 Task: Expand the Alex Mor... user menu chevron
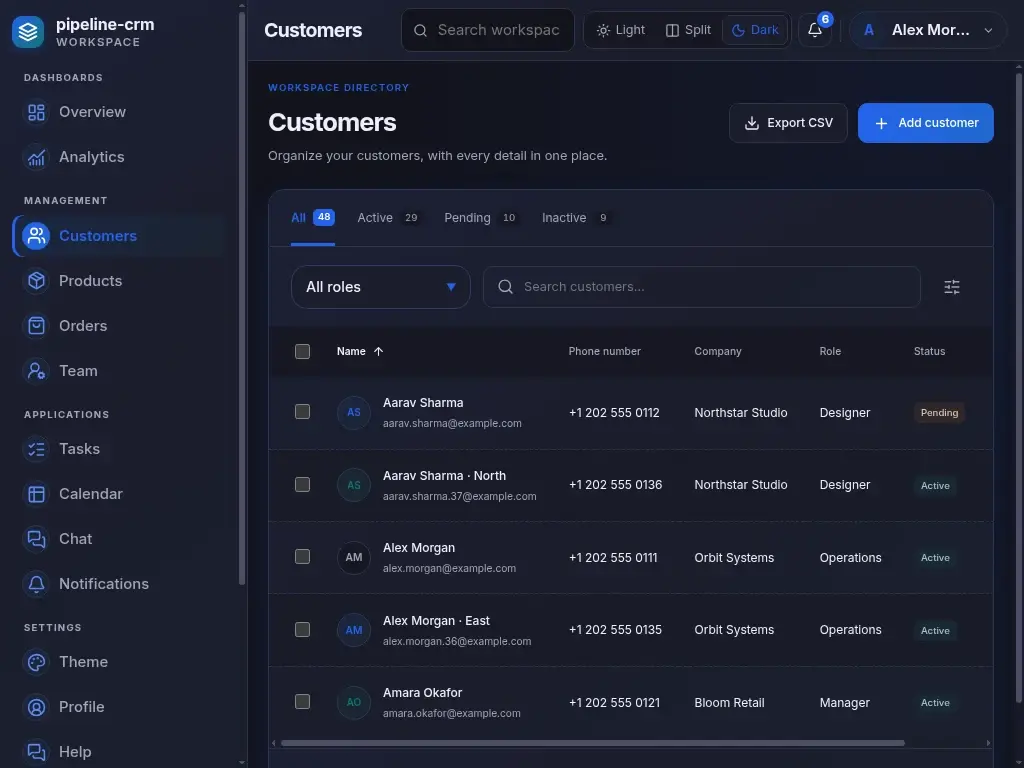pos(988,31)
